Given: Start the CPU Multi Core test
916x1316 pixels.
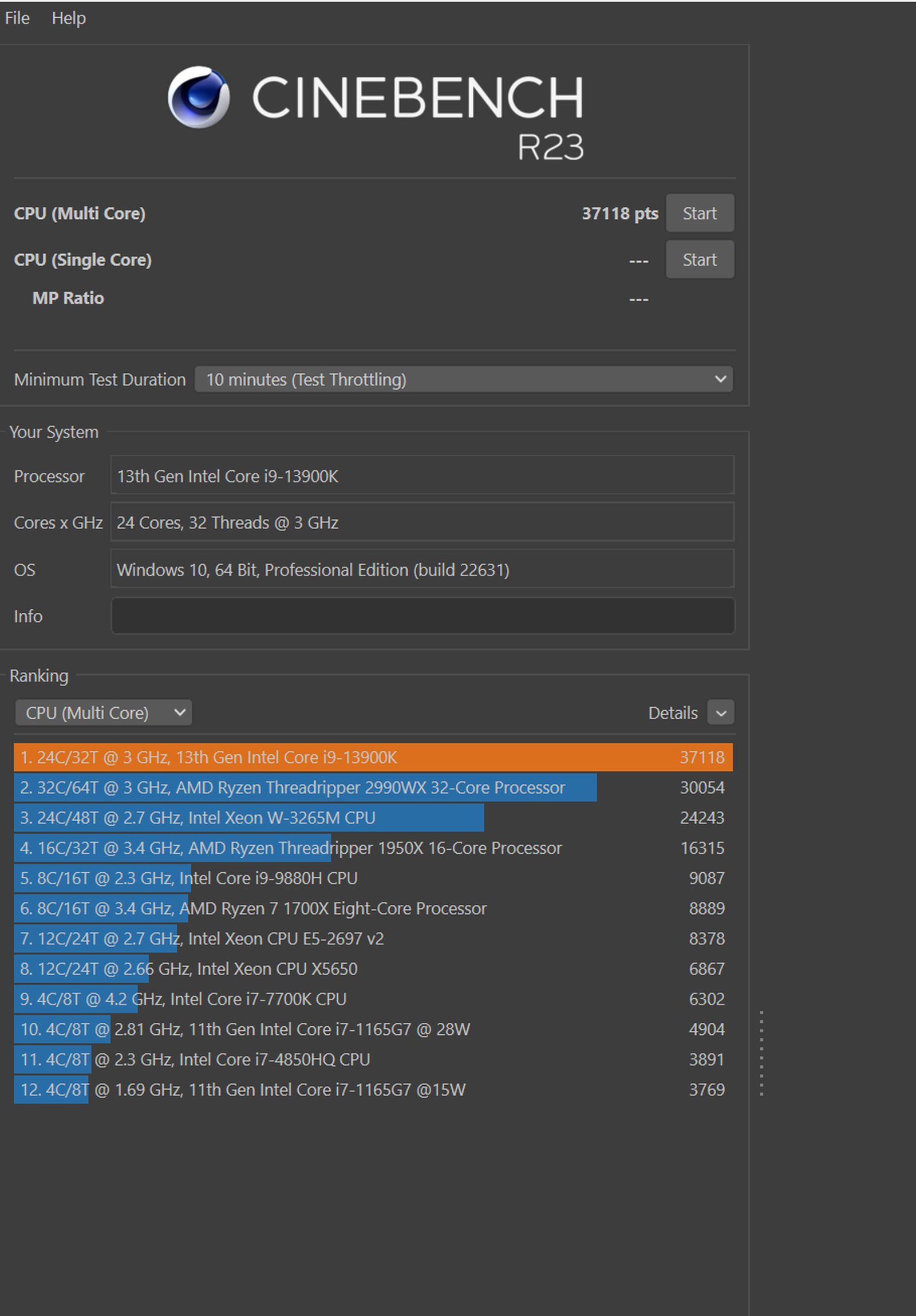Looking at the screenshot, I should (700, 213).
